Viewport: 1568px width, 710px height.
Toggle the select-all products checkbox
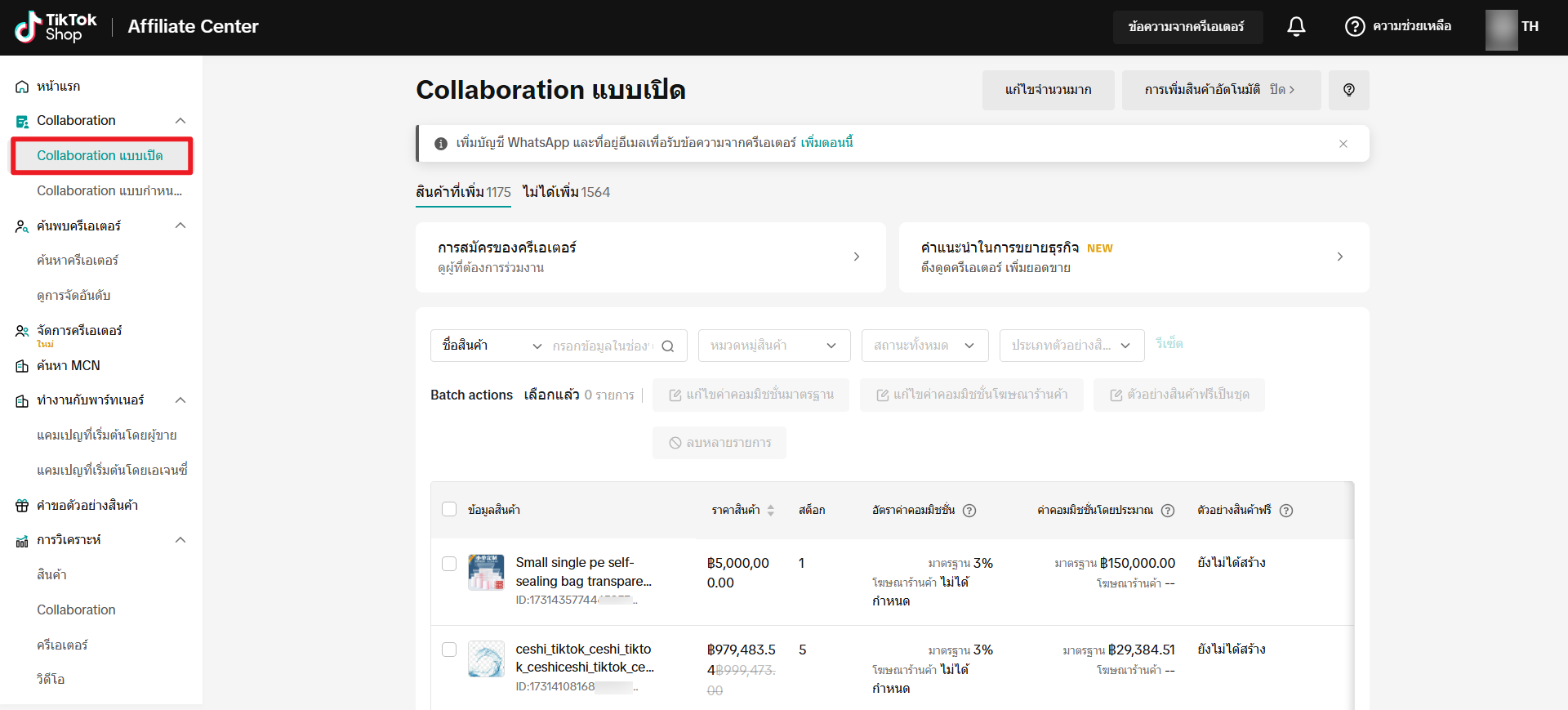click(449, 510)
